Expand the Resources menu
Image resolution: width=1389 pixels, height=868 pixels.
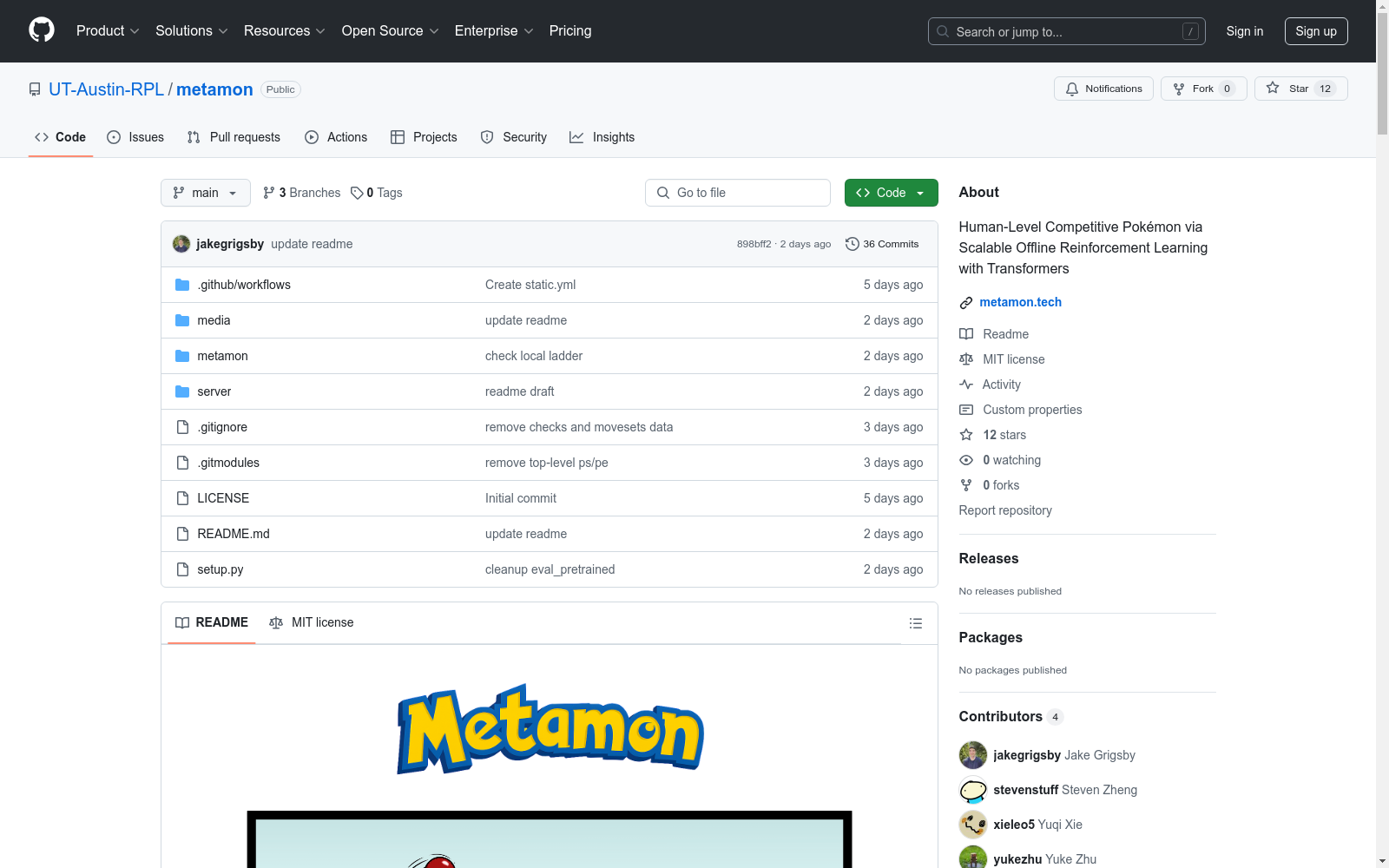[285, 31]
